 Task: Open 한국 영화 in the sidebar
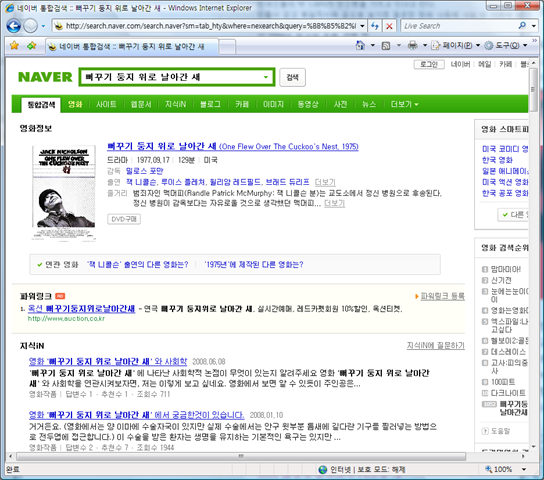point(497,160)
